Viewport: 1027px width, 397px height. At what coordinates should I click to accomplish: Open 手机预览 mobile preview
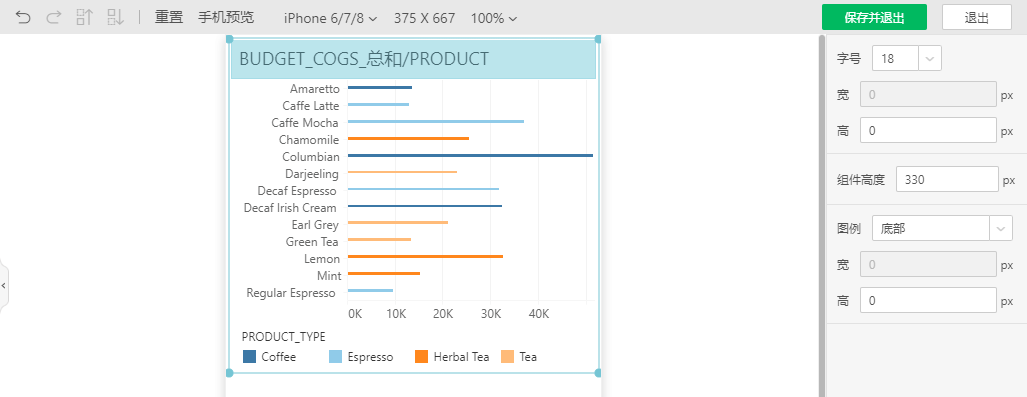(x=226, y=18)
